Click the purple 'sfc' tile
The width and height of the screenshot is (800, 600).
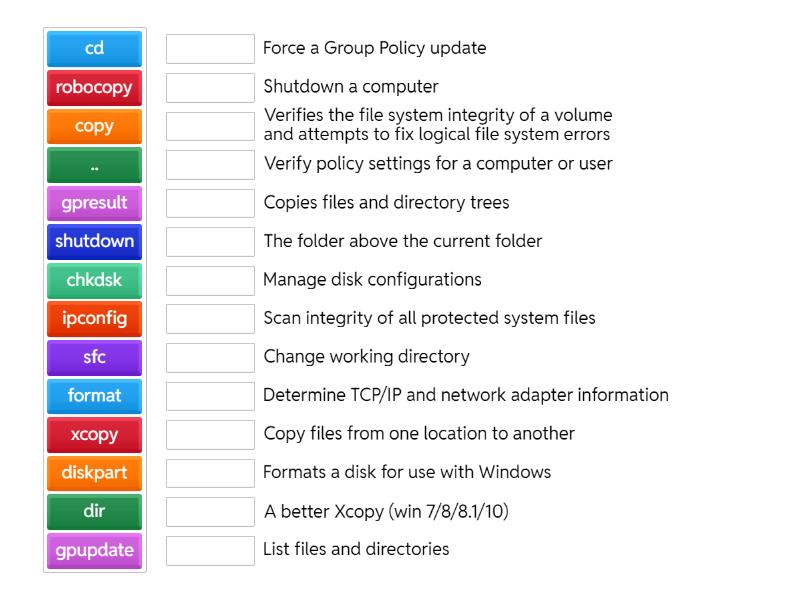pyautogui.click(x=94, y=357)
